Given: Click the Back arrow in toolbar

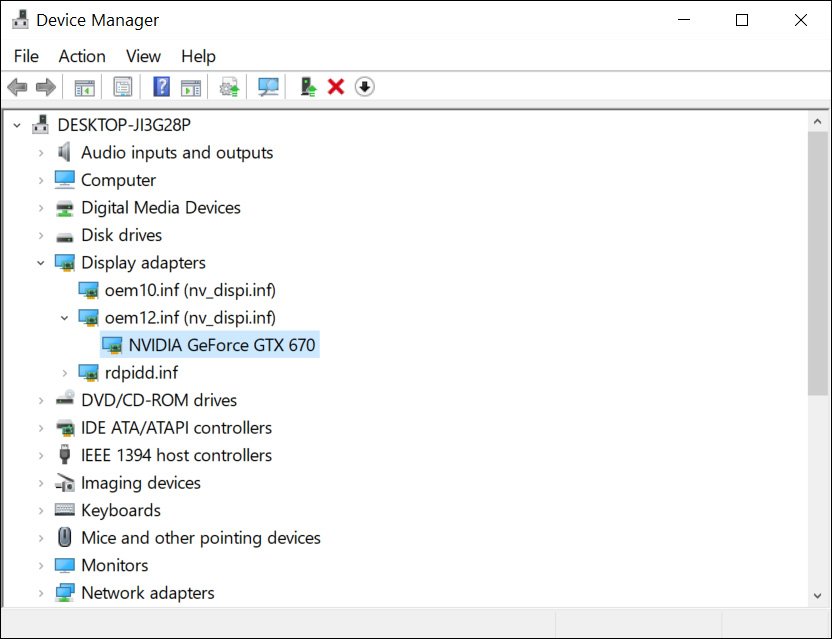Looking at the screenshot, I should pyautogui.click(x=17, y=87).
